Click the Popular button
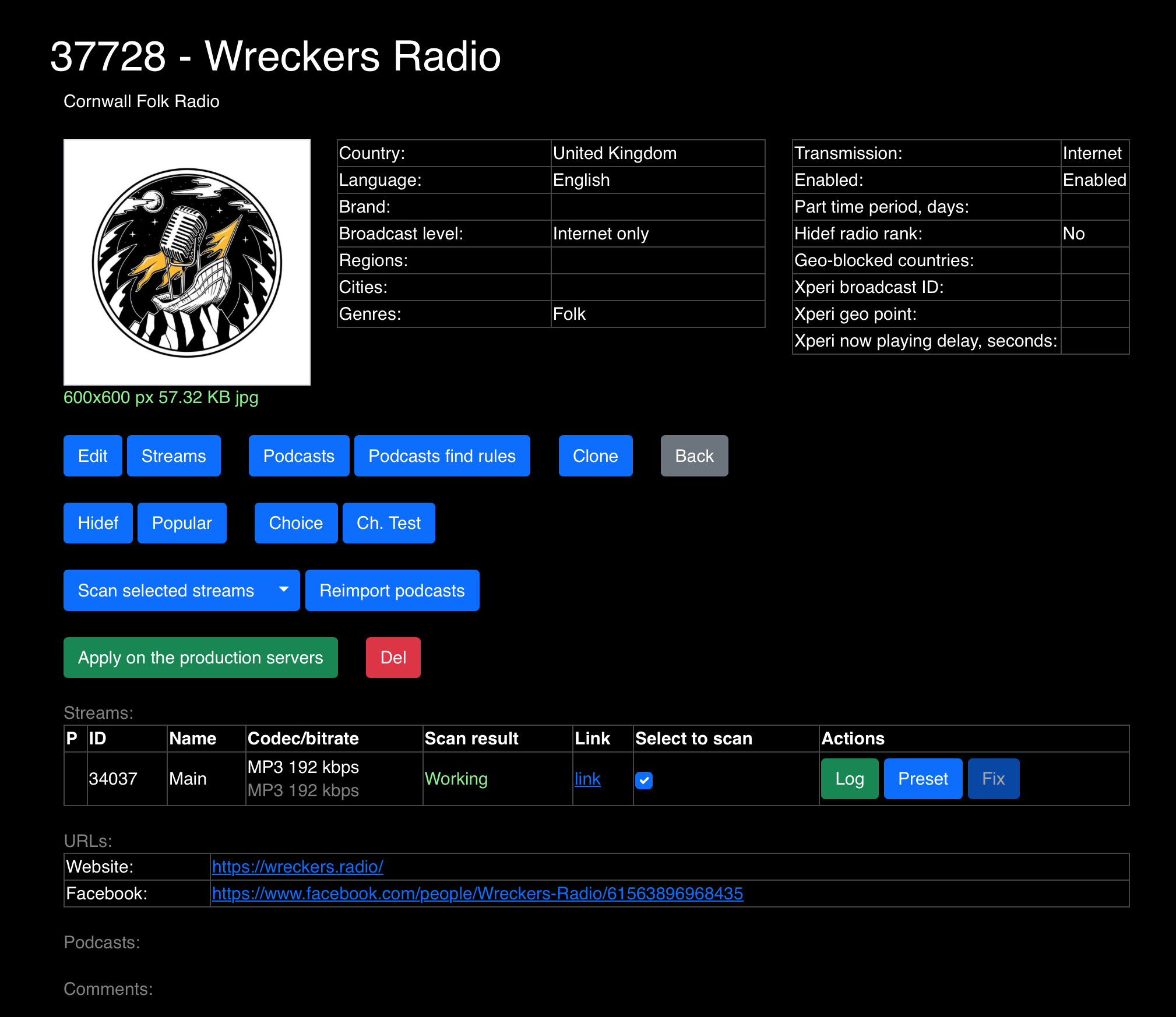1176x1017 pixels. [x=182, y=523]
